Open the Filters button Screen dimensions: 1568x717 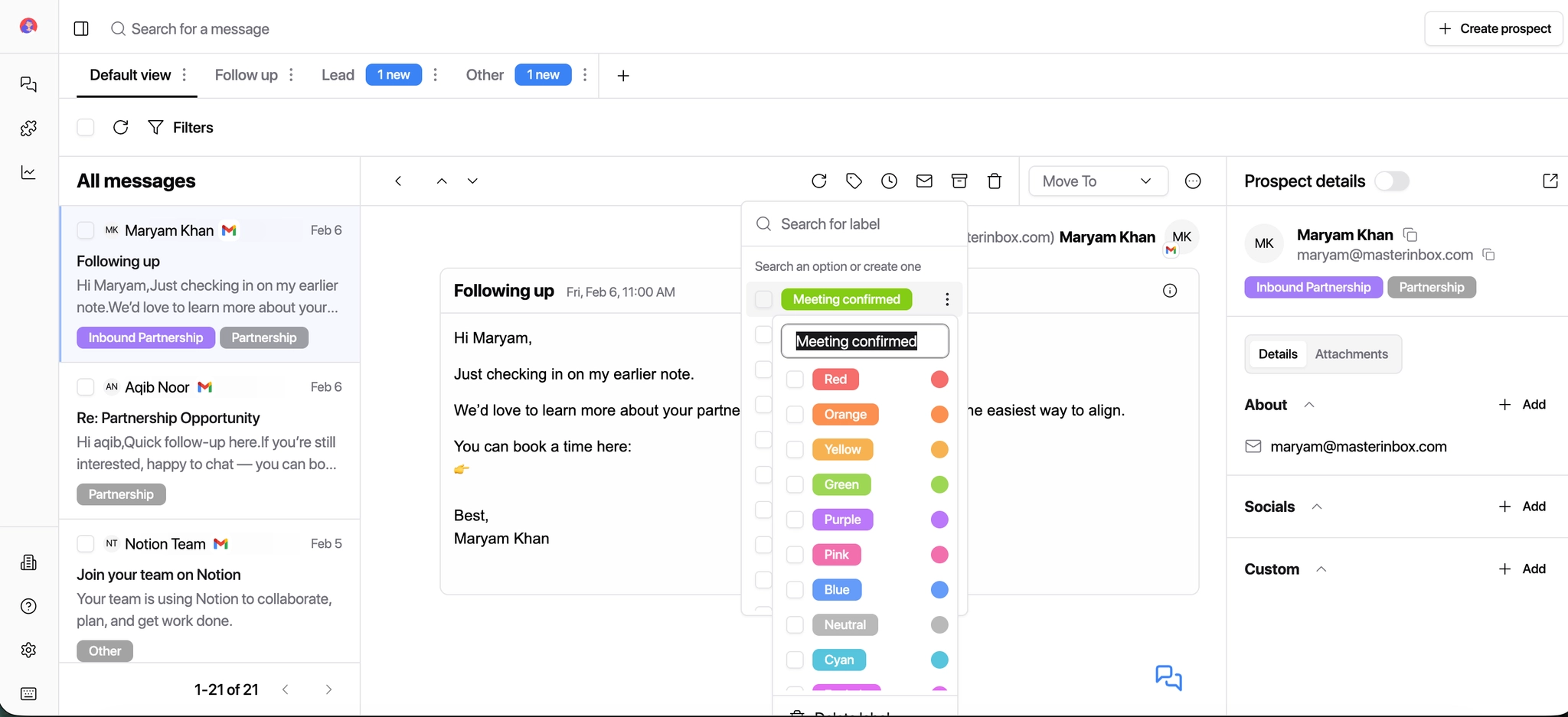[x=181, y=128]
